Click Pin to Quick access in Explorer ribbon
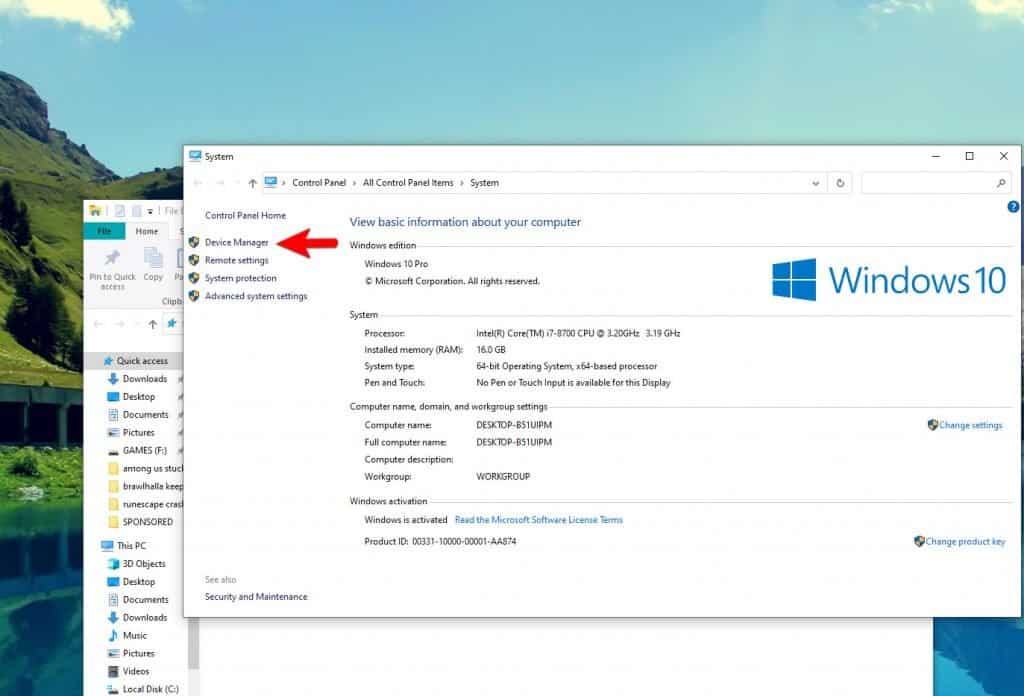Screen dimensions: 1024x696 point(112,269)
